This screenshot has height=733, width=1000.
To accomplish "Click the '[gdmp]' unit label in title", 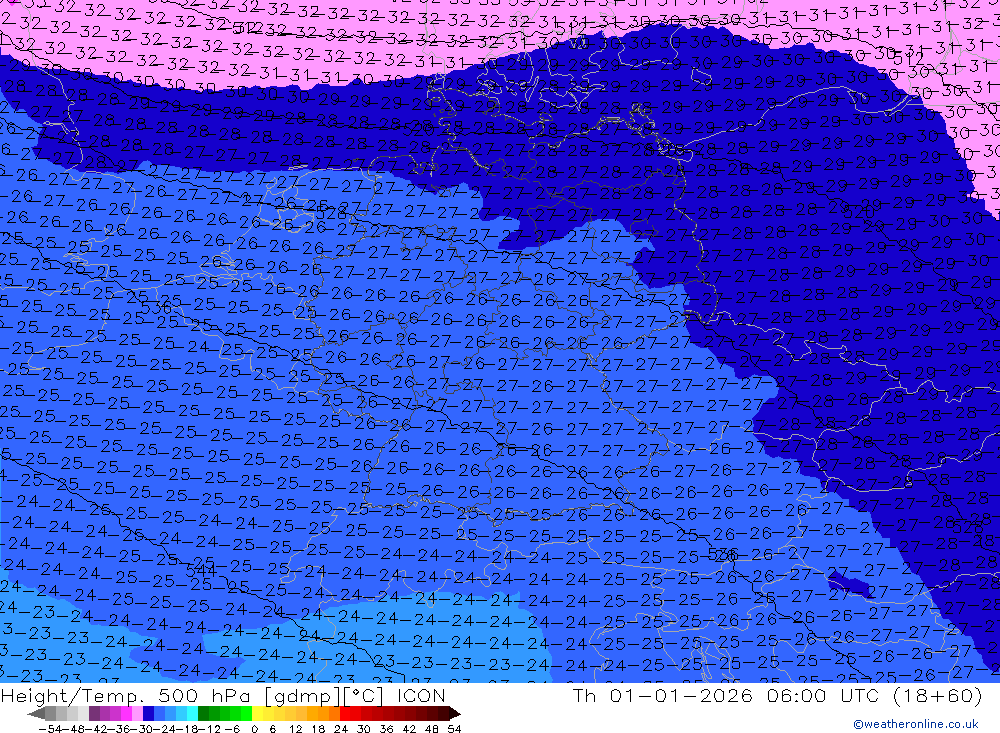I will [x=302, y=695].
